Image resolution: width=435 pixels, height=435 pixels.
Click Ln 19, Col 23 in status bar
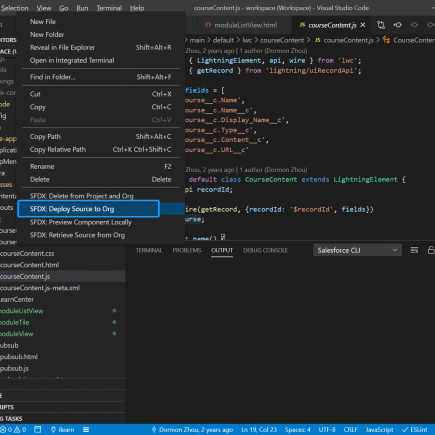click(x=259, y=430)
